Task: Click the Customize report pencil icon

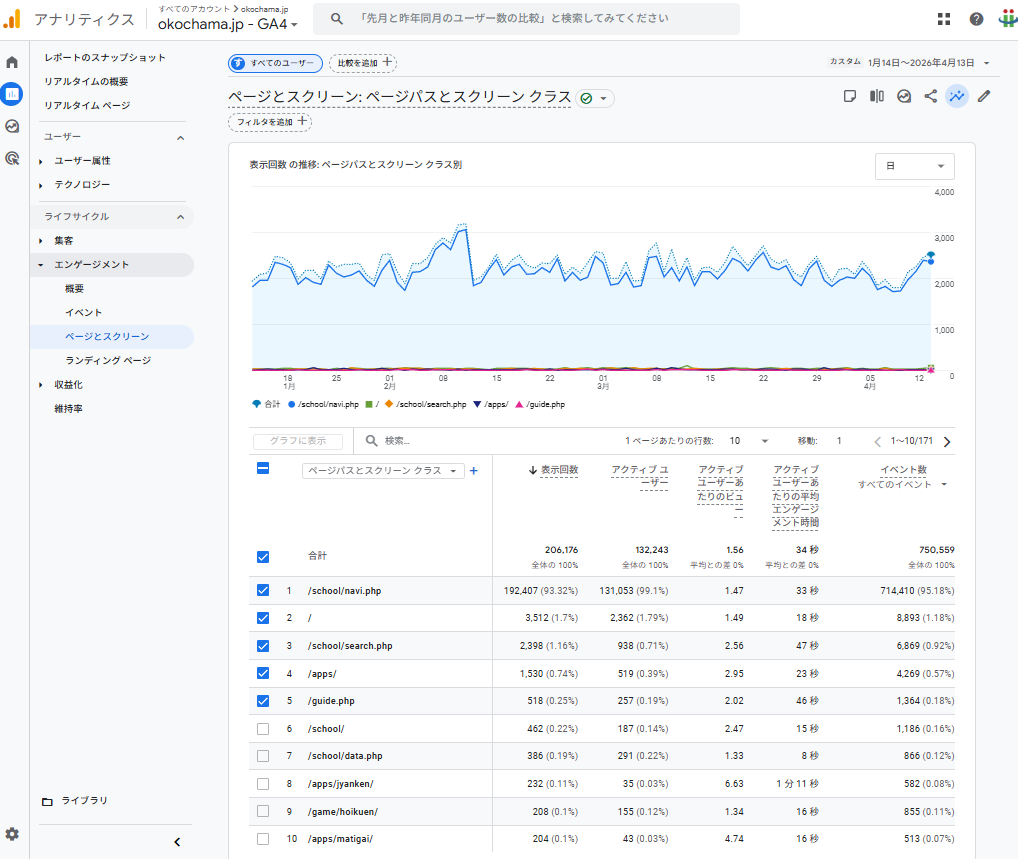Action: pyautogui.click(x=984, y=97)
